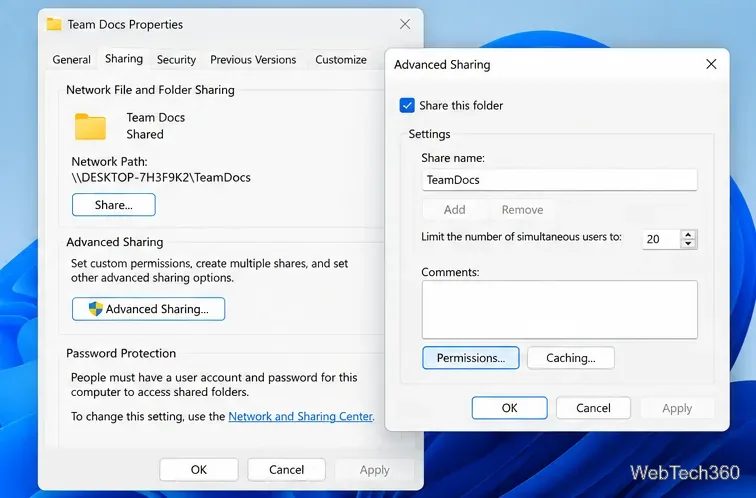The width and height of the screenshot is (756, 498).
Task: Go to the Customize tab
Action: coord(341,59)
